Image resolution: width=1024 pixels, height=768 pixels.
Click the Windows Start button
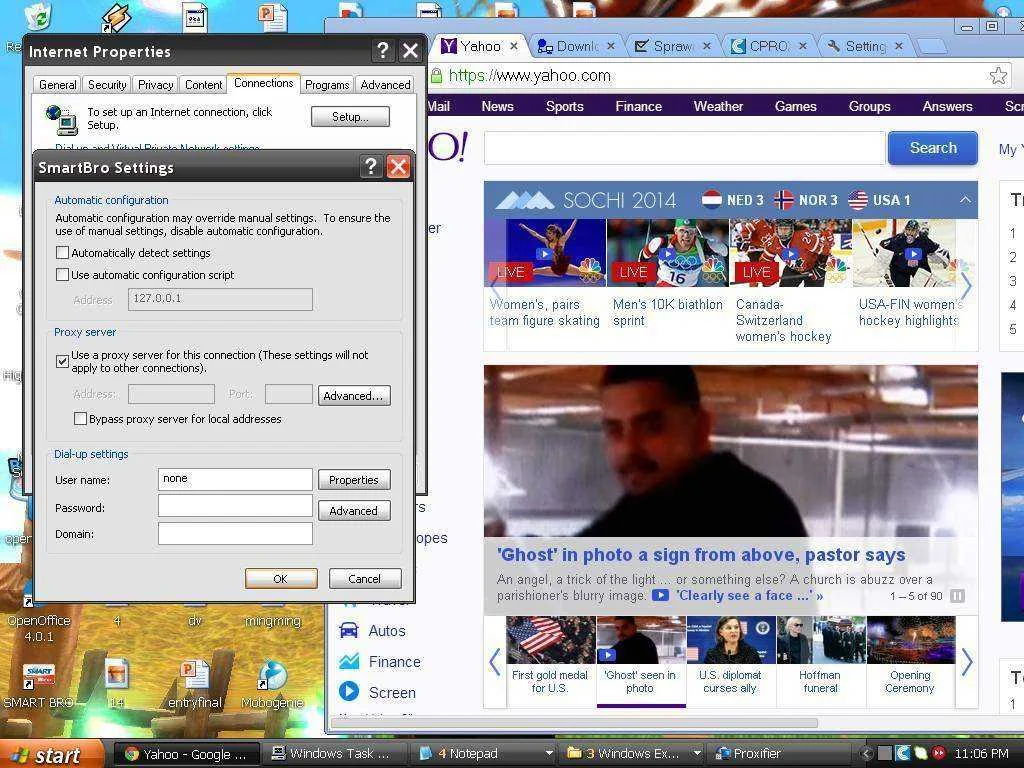click(x=51, y=754)
